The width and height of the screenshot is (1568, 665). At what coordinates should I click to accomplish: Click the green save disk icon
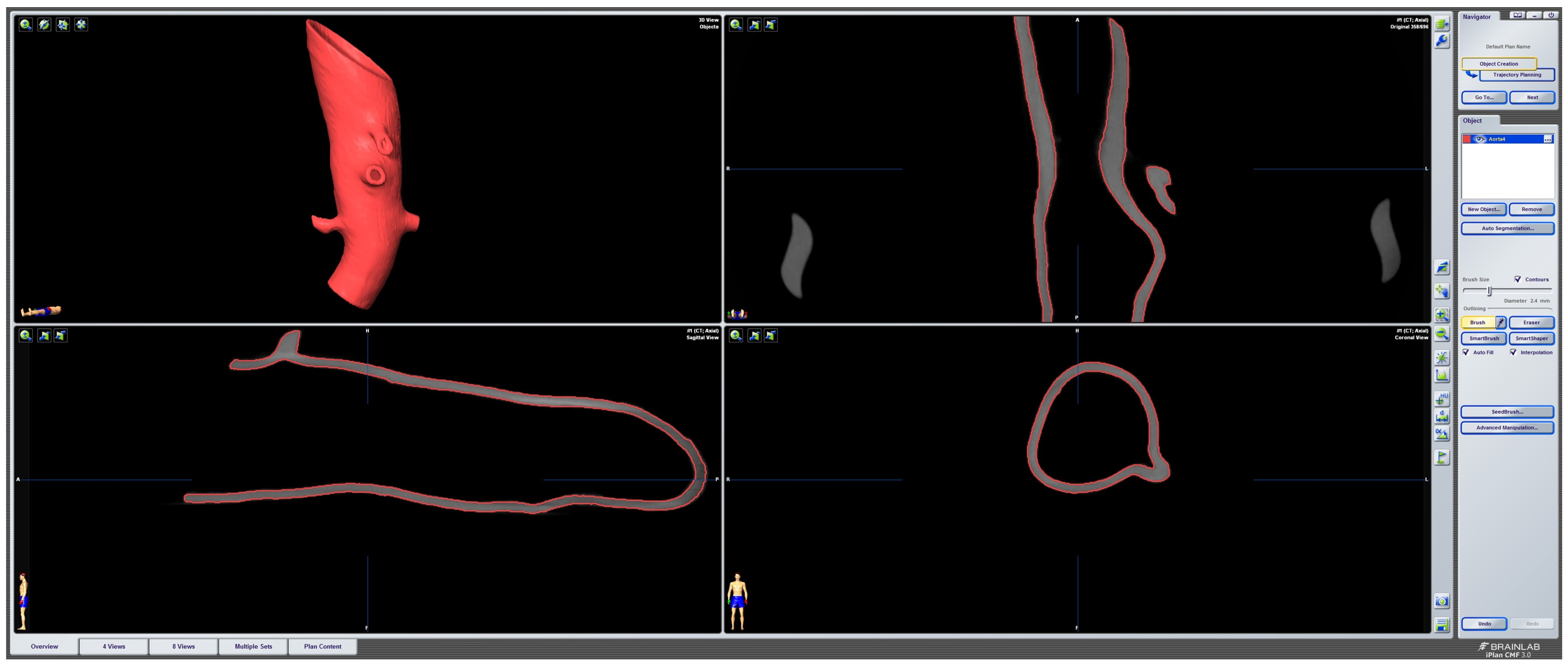click(x=1442, y=625)
